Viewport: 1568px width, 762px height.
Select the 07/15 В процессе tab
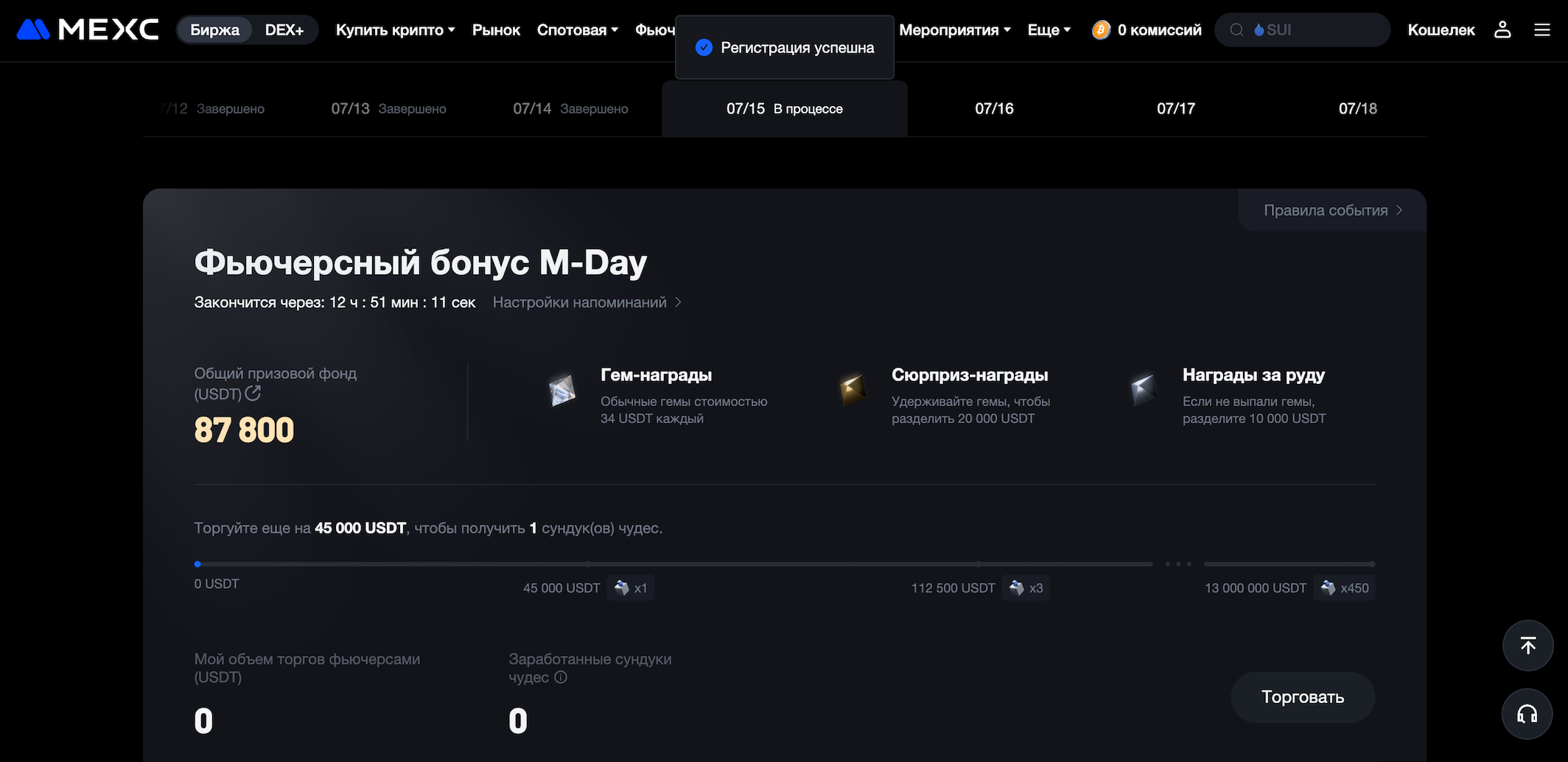click(x=785, y=108)
